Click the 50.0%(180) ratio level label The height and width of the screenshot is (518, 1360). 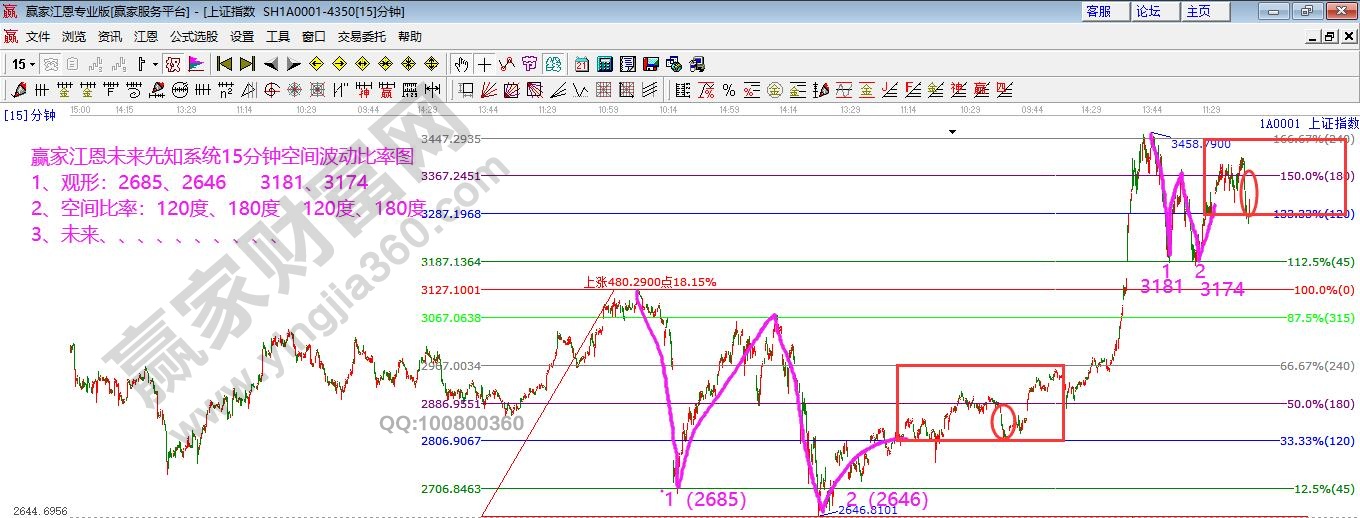(x=1318, y=403)
